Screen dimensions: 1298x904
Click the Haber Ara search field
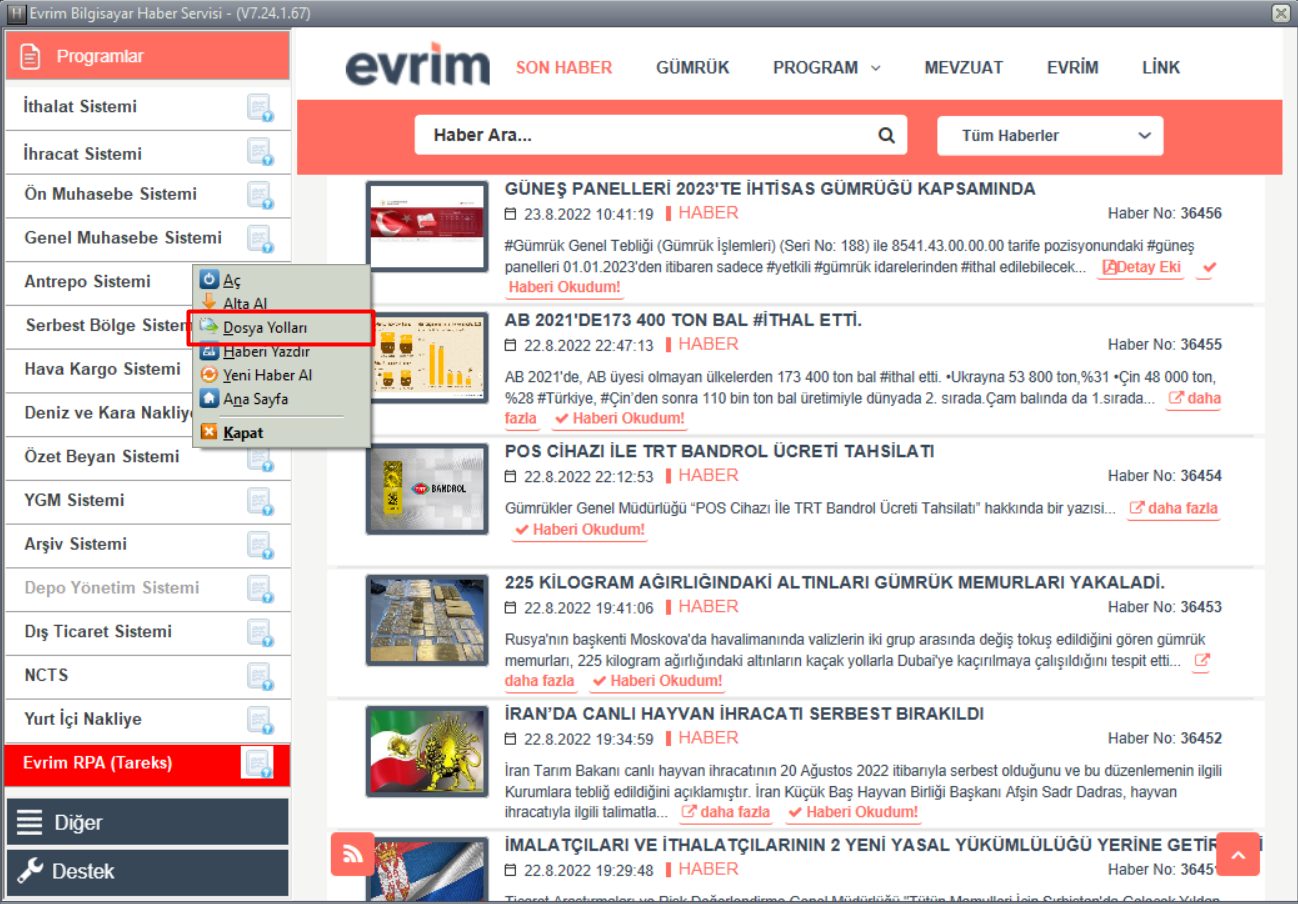[x=660, y=135]
